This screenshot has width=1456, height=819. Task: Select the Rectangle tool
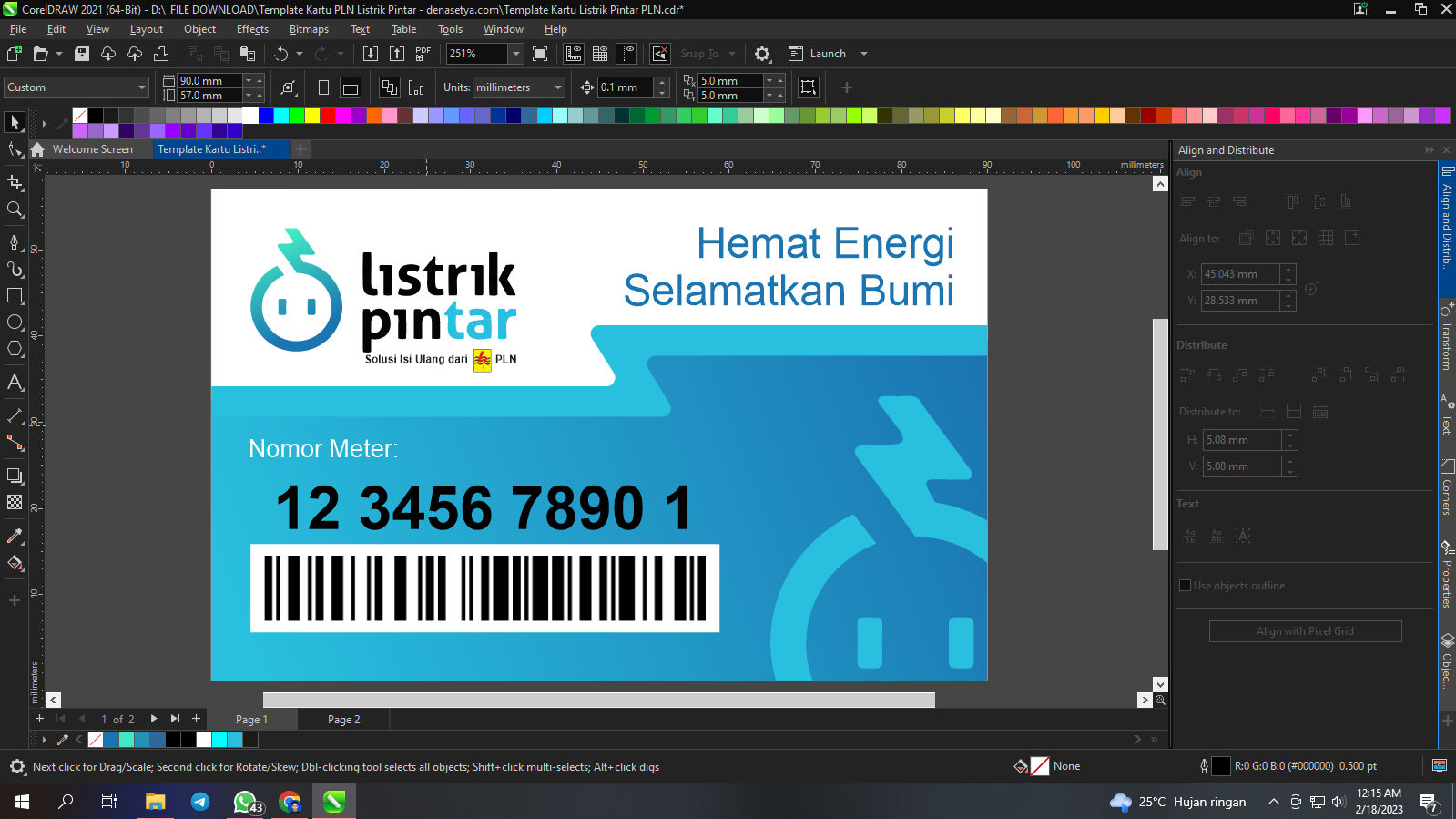coord(15,296)
